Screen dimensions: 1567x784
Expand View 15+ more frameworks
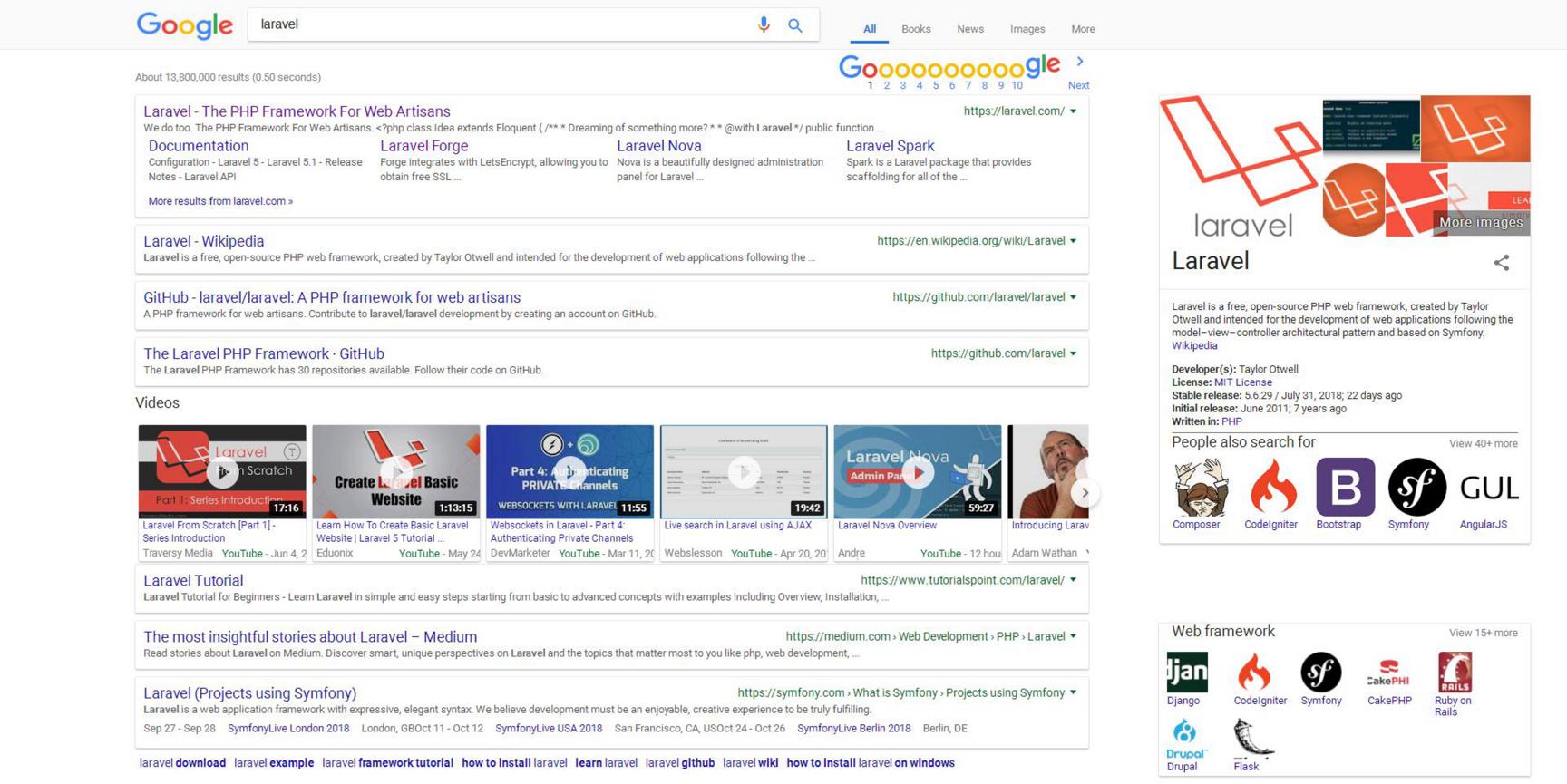pos(1483,633)
